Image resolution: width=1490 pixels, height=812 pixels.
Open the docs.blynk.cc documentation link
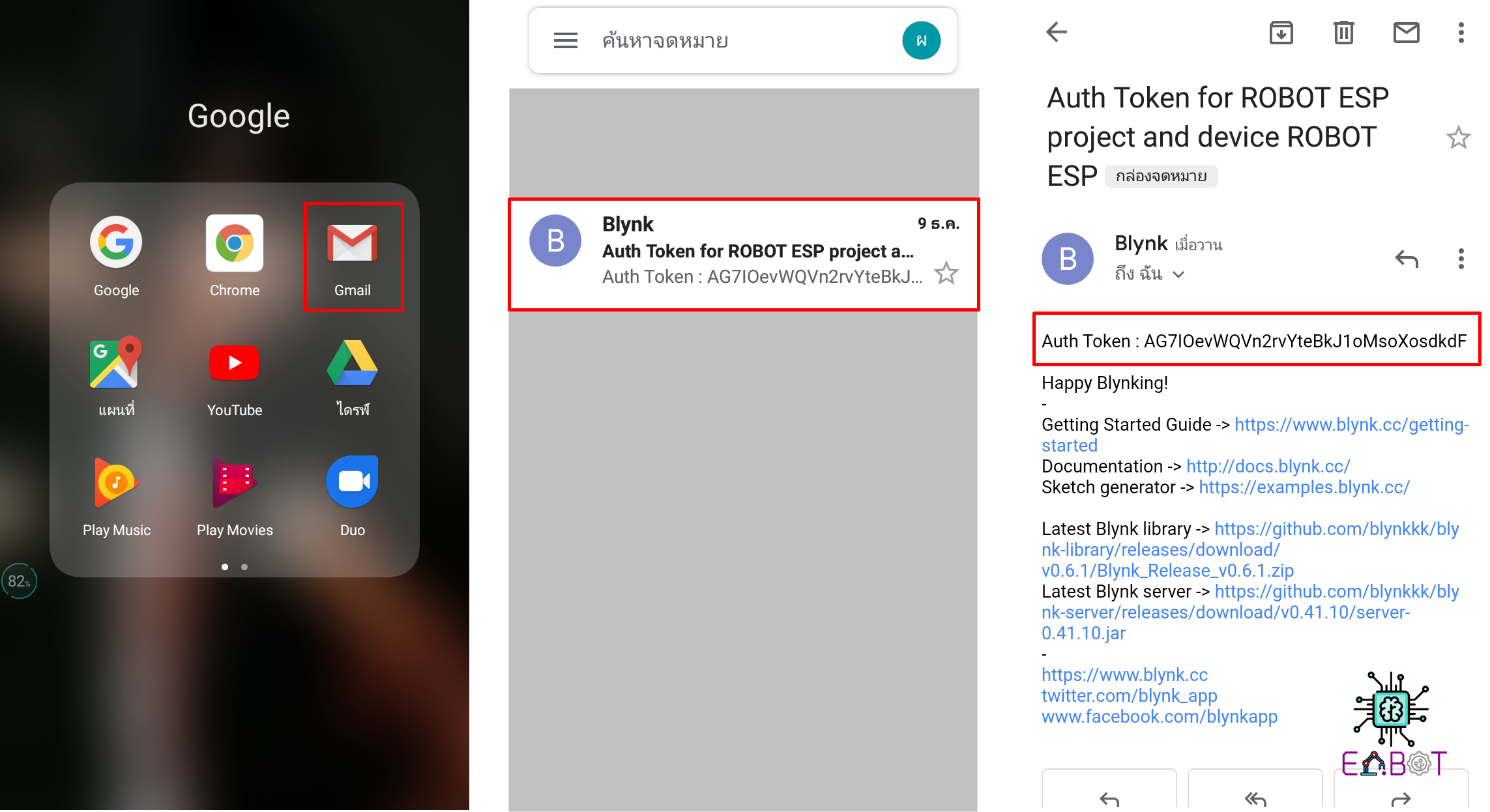1268,466
